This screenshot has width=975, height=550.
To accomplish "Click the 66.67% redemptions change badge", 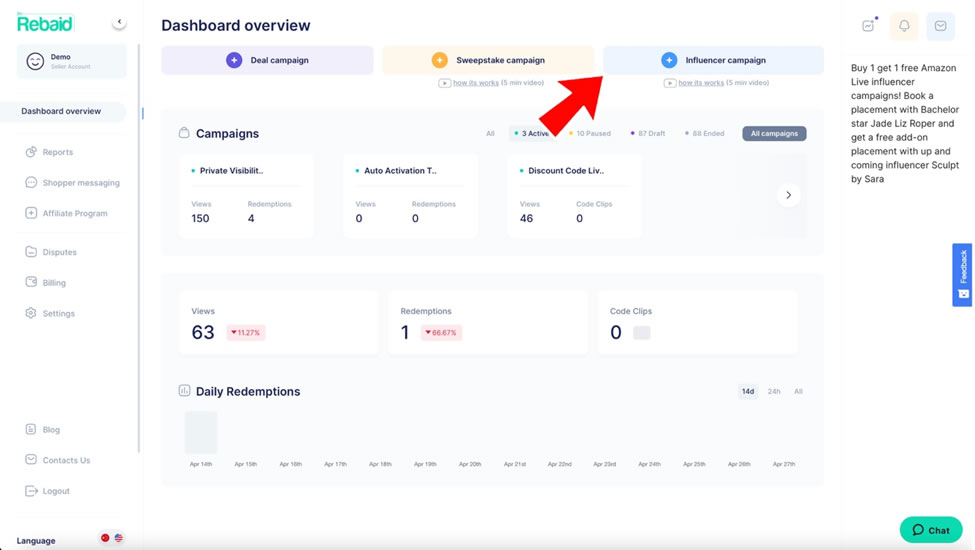I will tap(441, 332).
